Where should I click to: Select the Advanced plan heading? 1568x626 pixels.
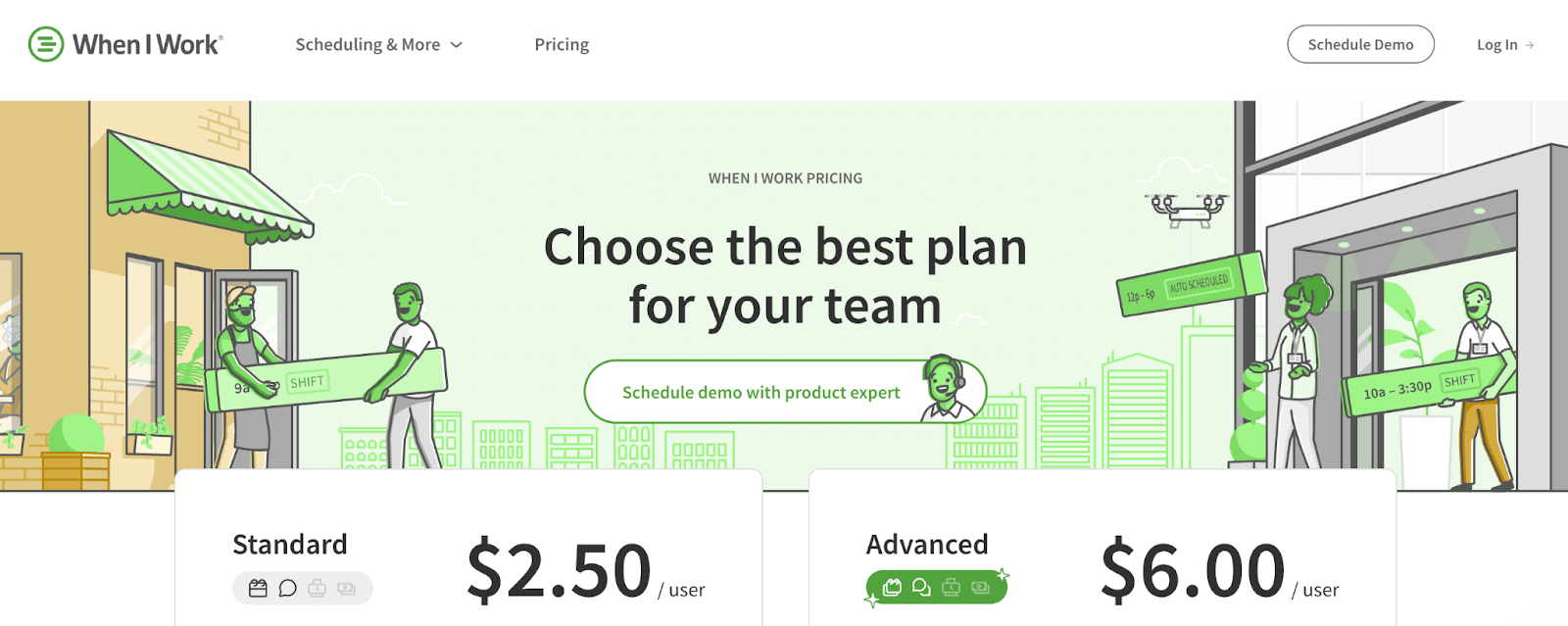tap(927, 544)
